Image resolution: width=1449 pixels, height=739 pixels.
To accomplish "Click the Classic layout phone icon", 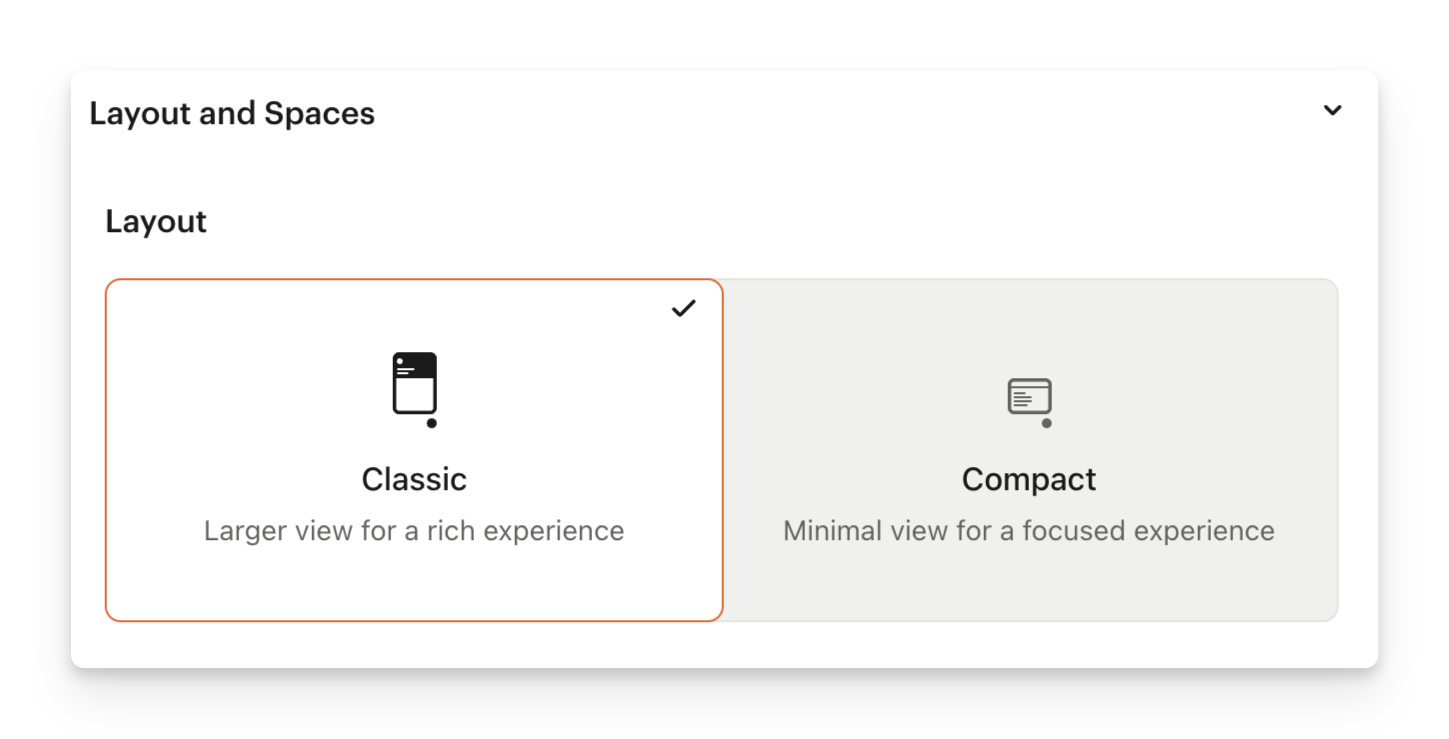I will [415, 385].
